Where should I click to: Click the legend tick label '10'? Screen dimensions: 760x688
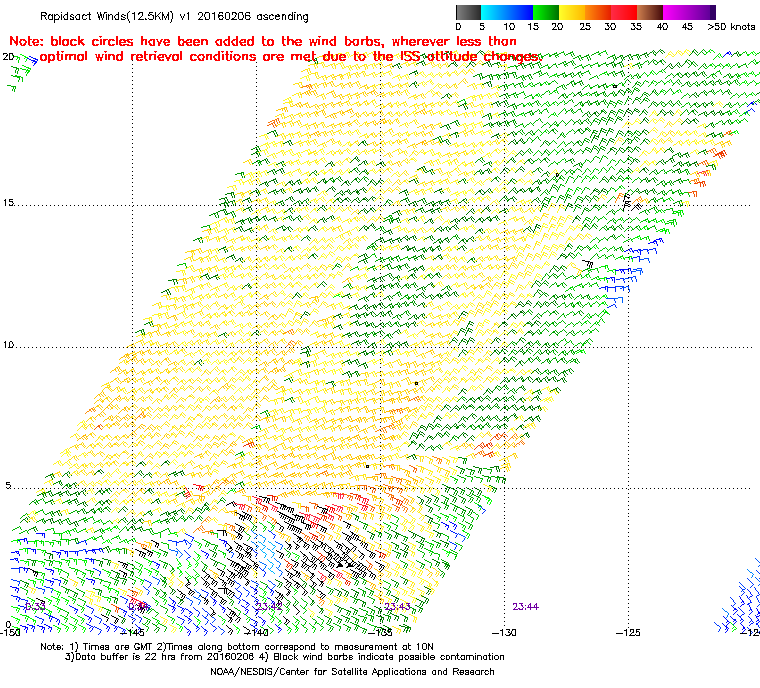point(509,27)
